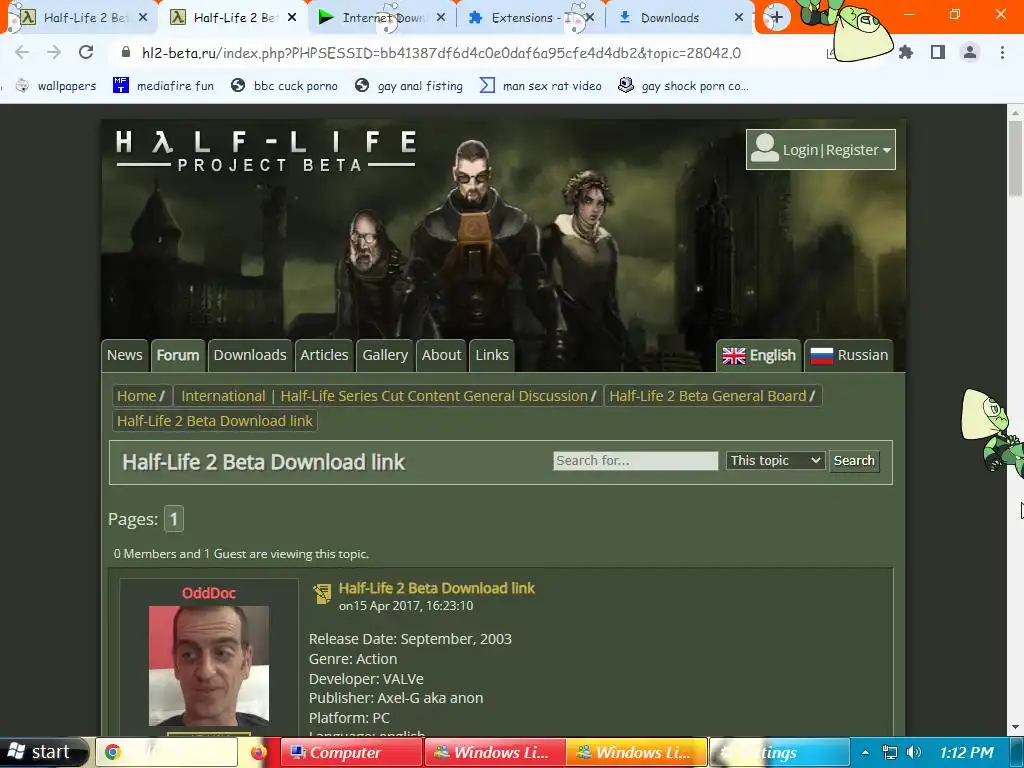
Task: Select page 1 in pagination
Action: click(174, 519)
